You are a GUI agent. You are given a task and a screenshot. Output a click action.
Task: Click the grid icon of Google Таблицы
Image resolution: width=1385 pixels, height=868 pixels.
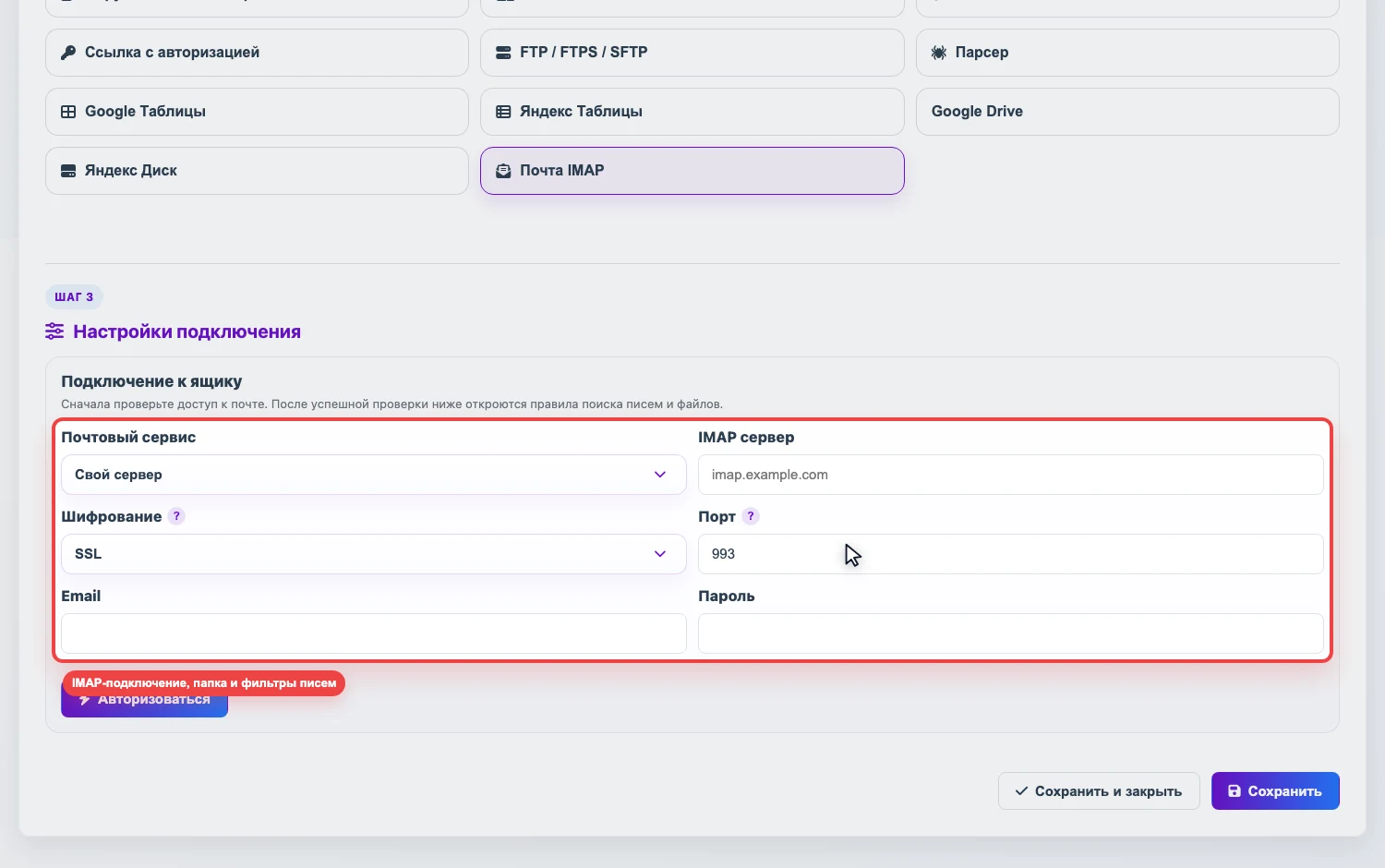pyautogui.click(x=68, y=112)
